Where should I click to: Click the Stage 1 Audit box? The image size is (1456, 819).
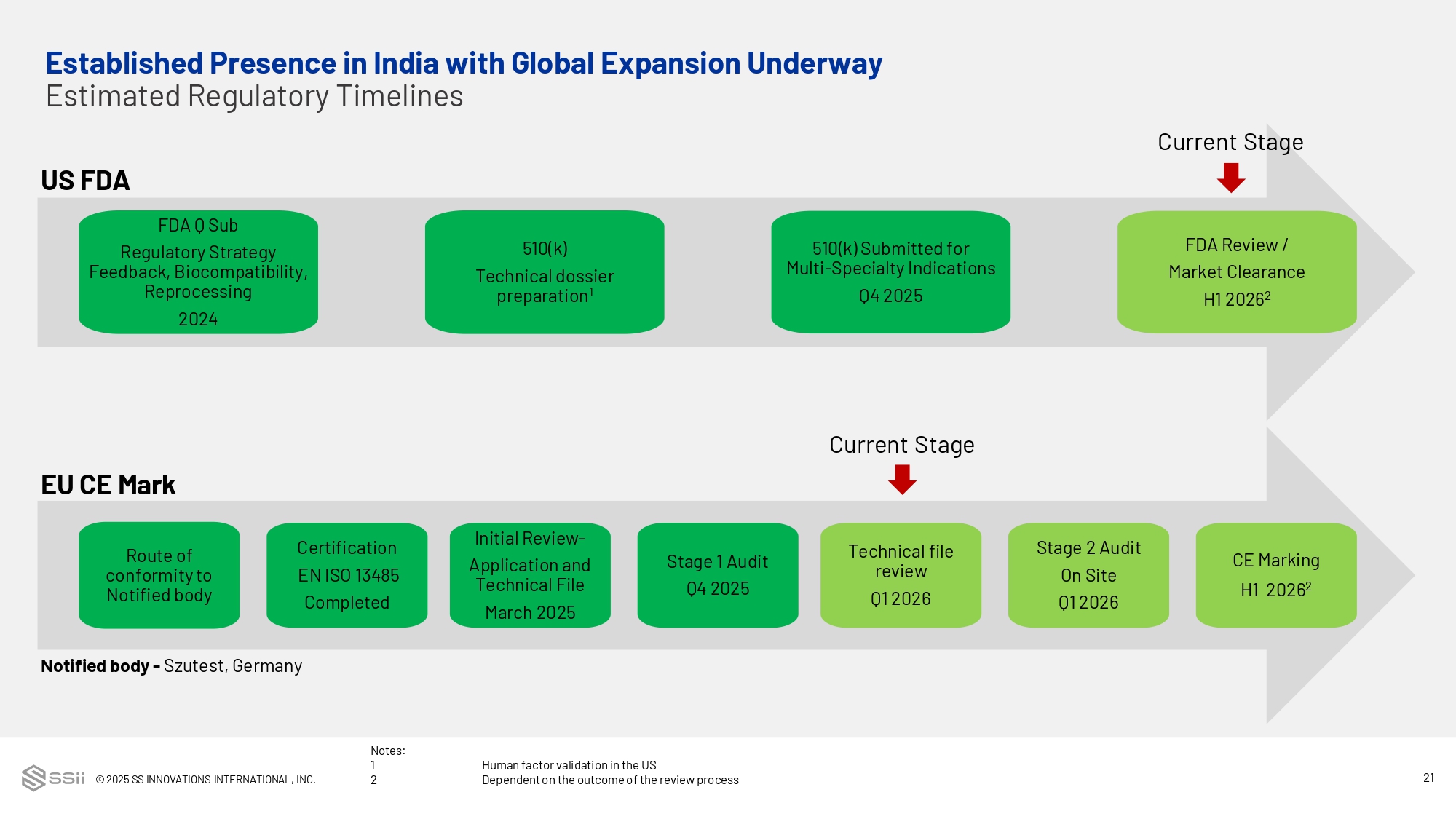pyautogui.click(x=717, y=575)
